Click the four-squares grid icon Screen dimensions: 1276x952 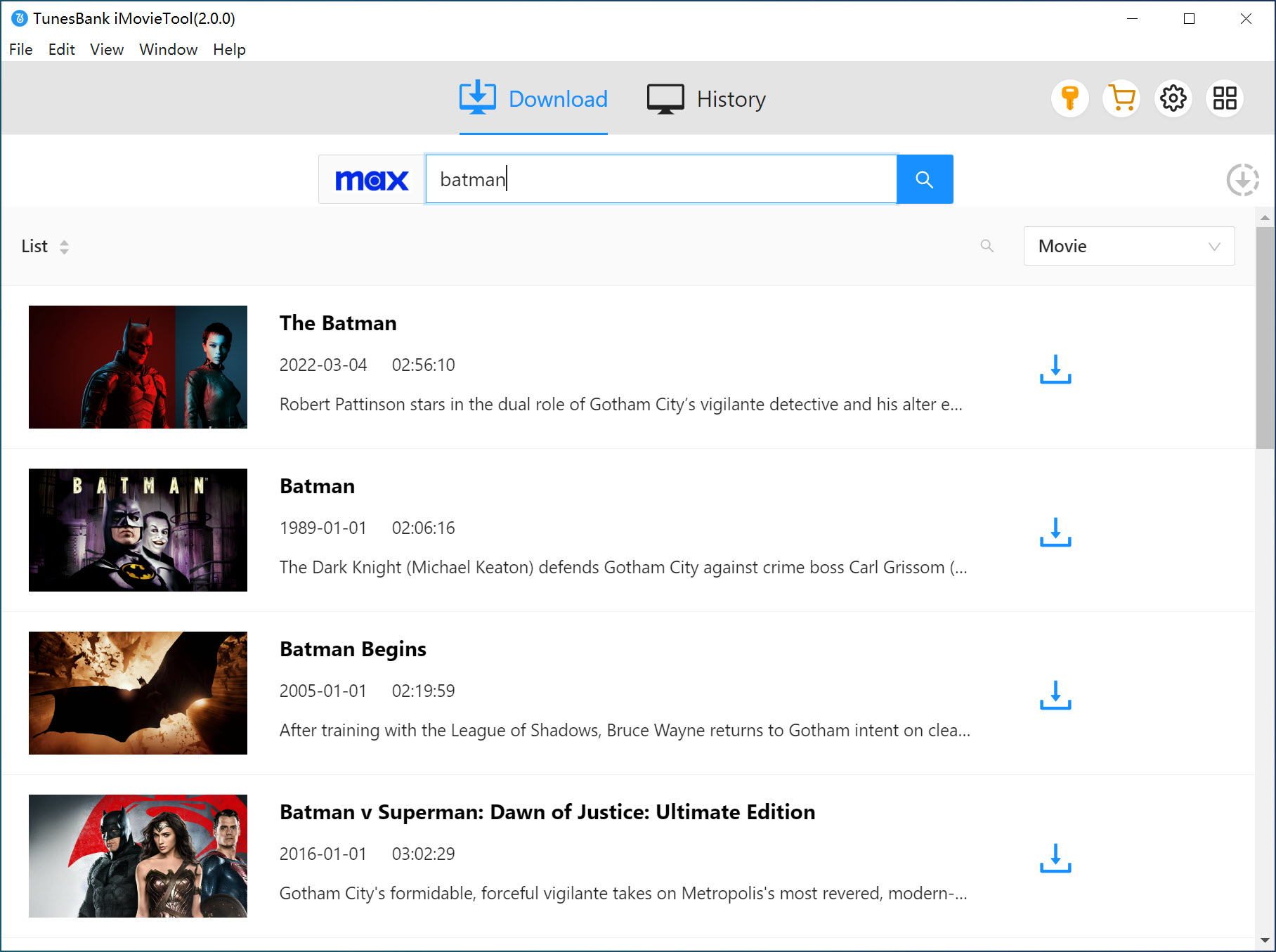[1225, 98]
